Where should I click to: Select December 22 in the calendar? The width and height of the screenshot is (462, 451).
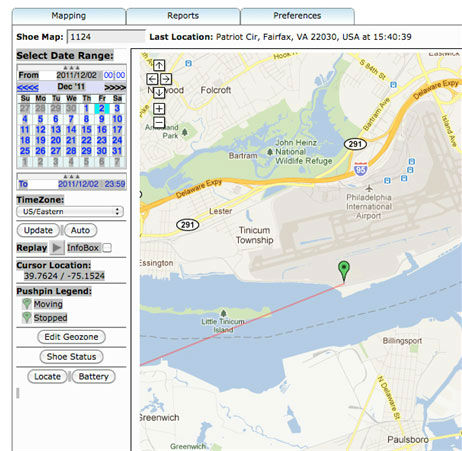coord(86,140)
